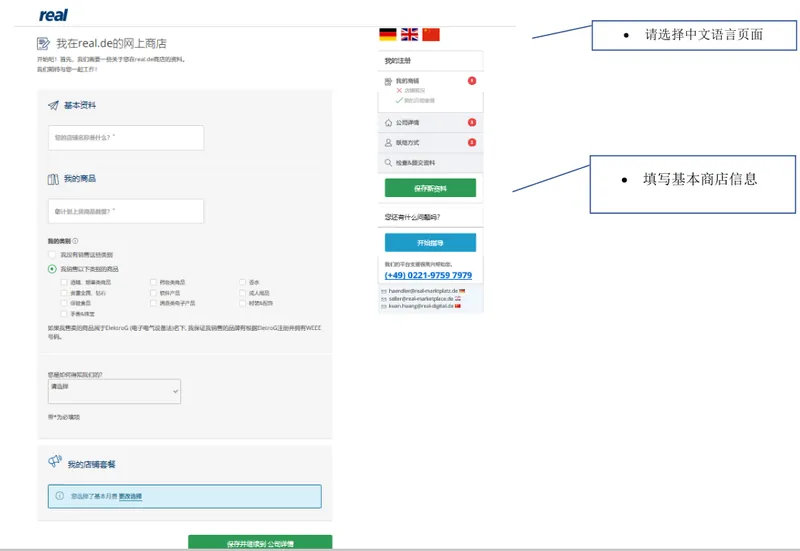Open the 请选择 dropdown
This screenshot has width=800, height=551.
pos(114,391)
